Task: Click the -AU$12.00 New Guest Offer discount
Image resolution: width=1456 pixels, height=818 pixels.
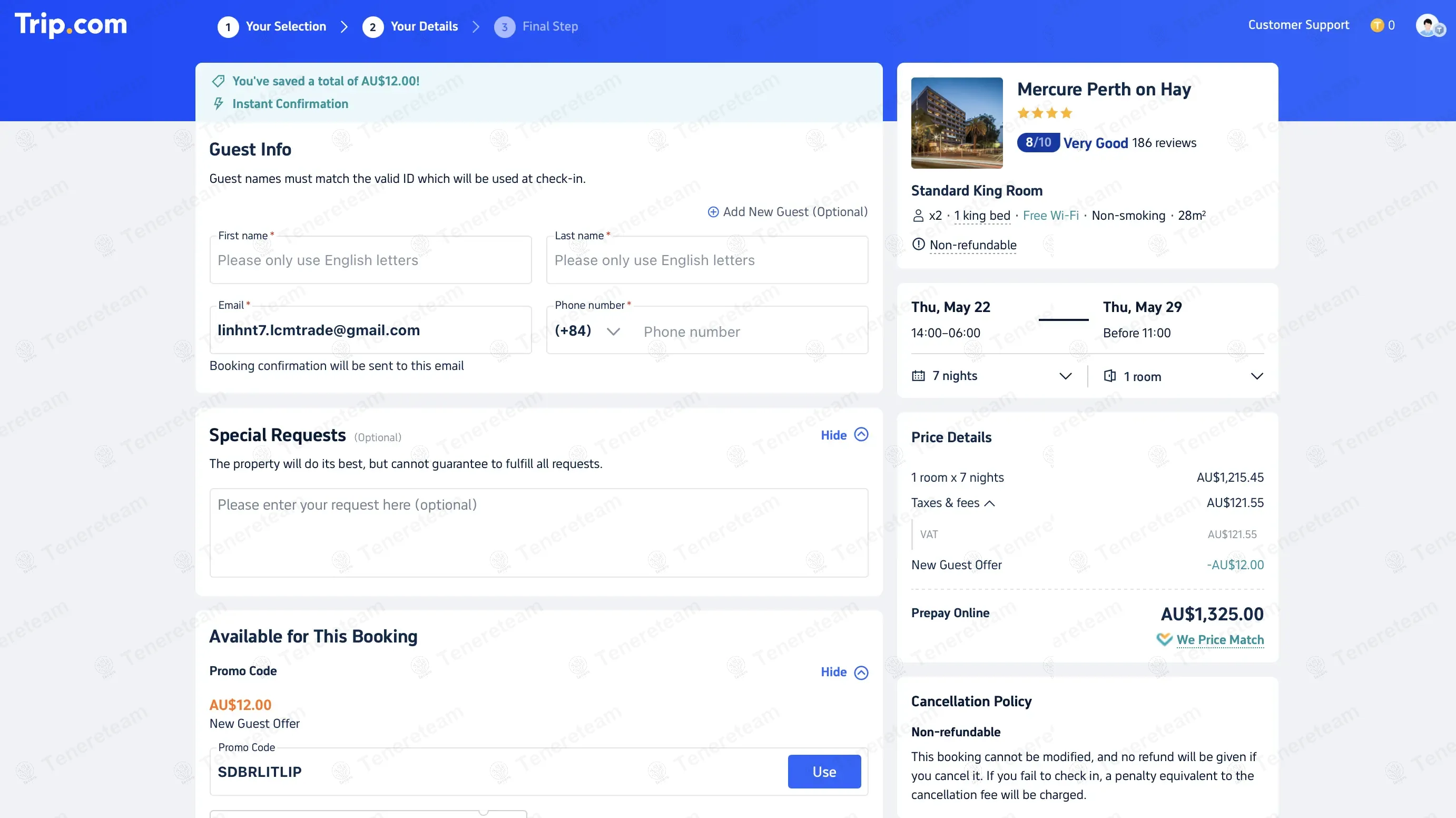Action: [x=1235, y=564]
